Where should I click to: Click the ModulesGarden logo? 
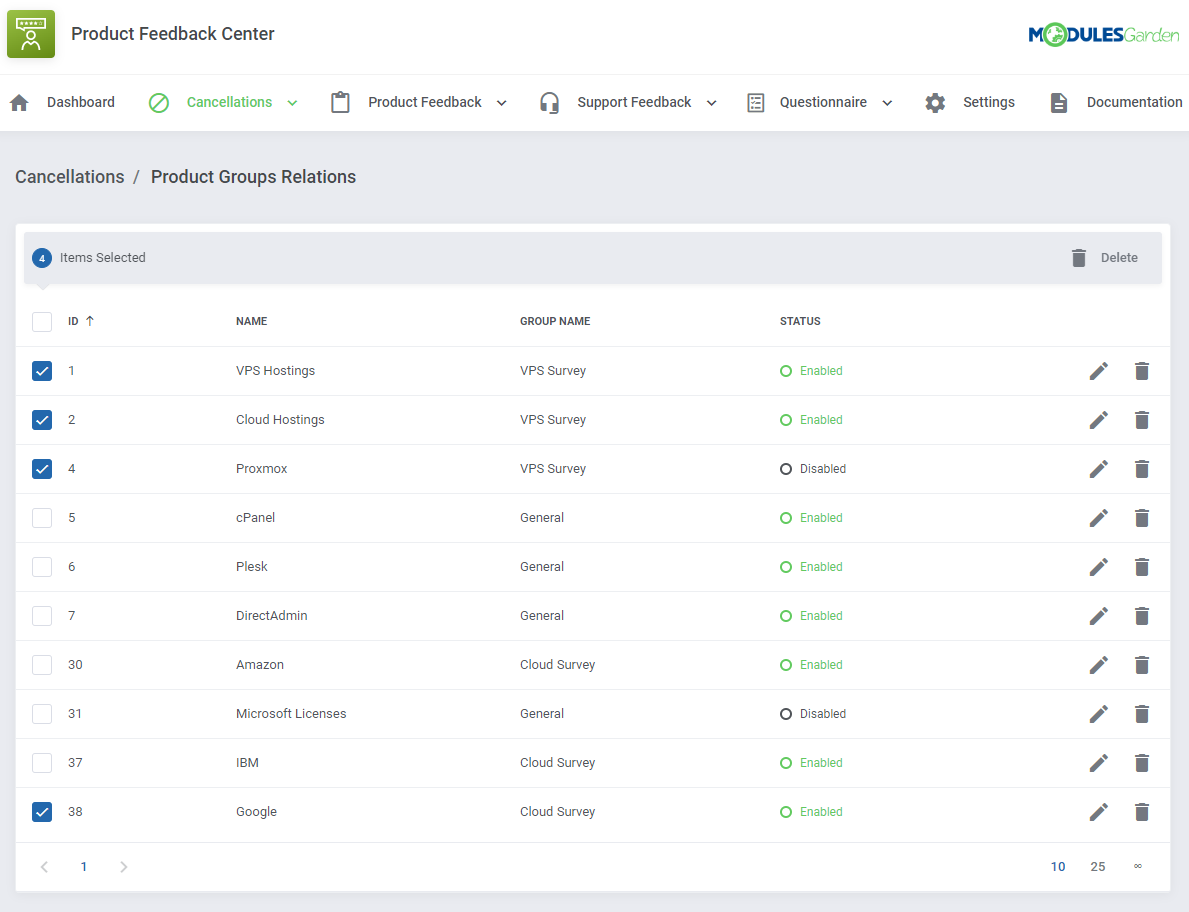(1103, 34)
